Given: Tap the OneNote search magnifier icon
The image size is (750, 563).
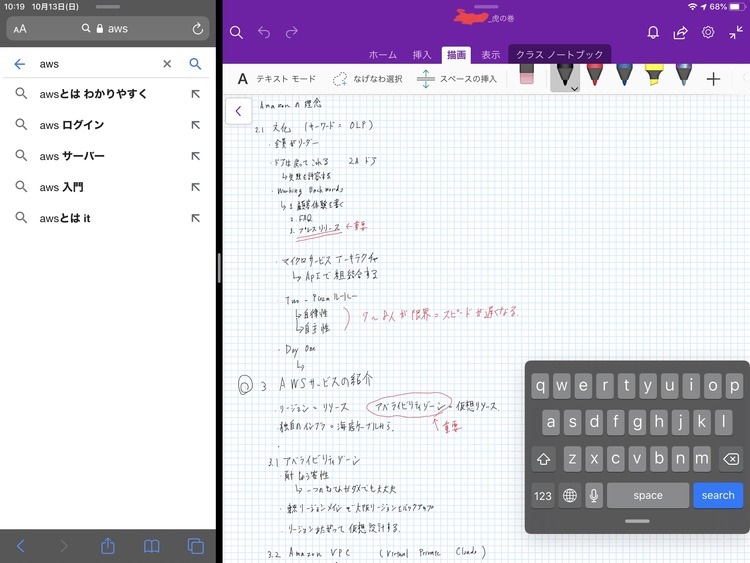Looking at the screenshot, I should (x=236, y=32).
